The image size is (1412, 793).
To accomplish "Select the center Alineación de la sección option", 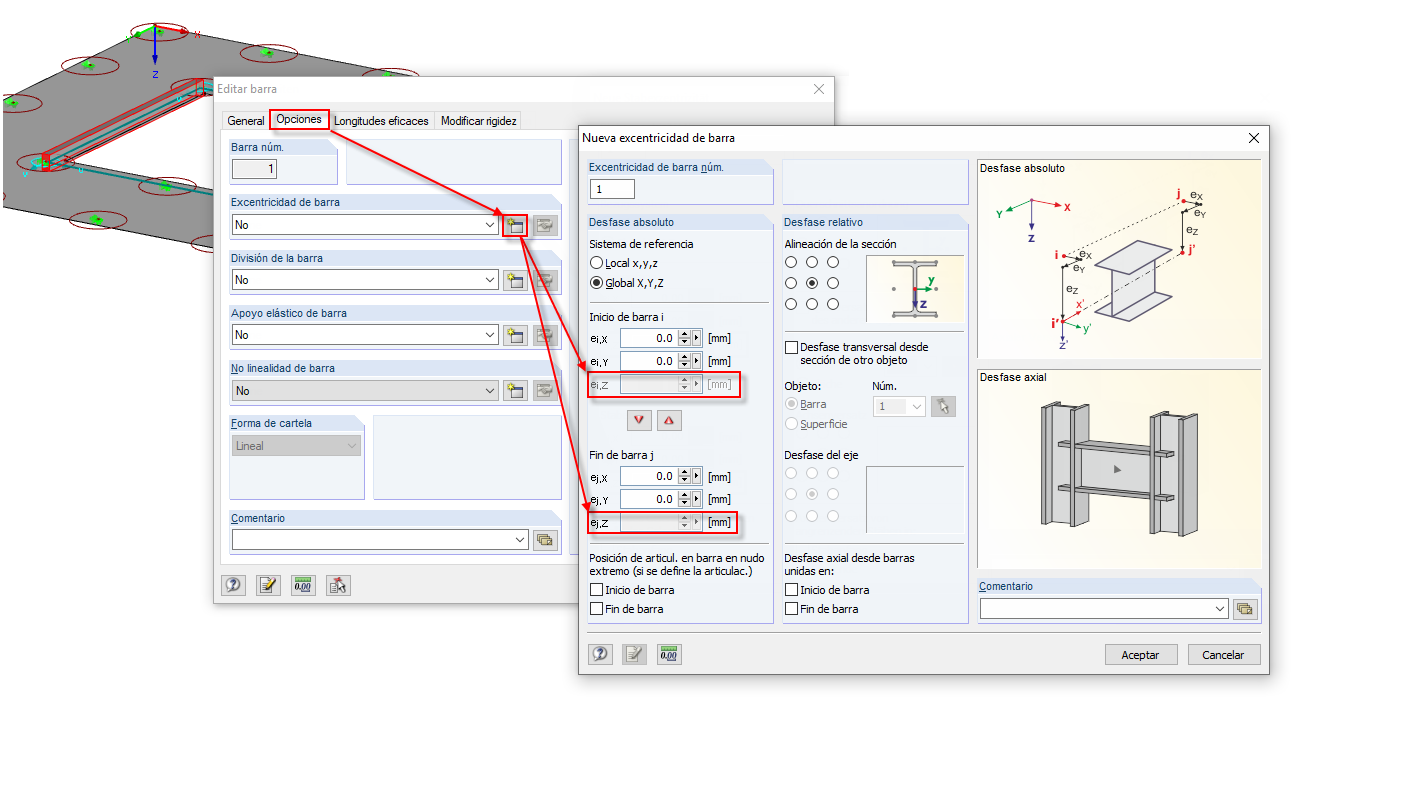I will coord(812,283).
